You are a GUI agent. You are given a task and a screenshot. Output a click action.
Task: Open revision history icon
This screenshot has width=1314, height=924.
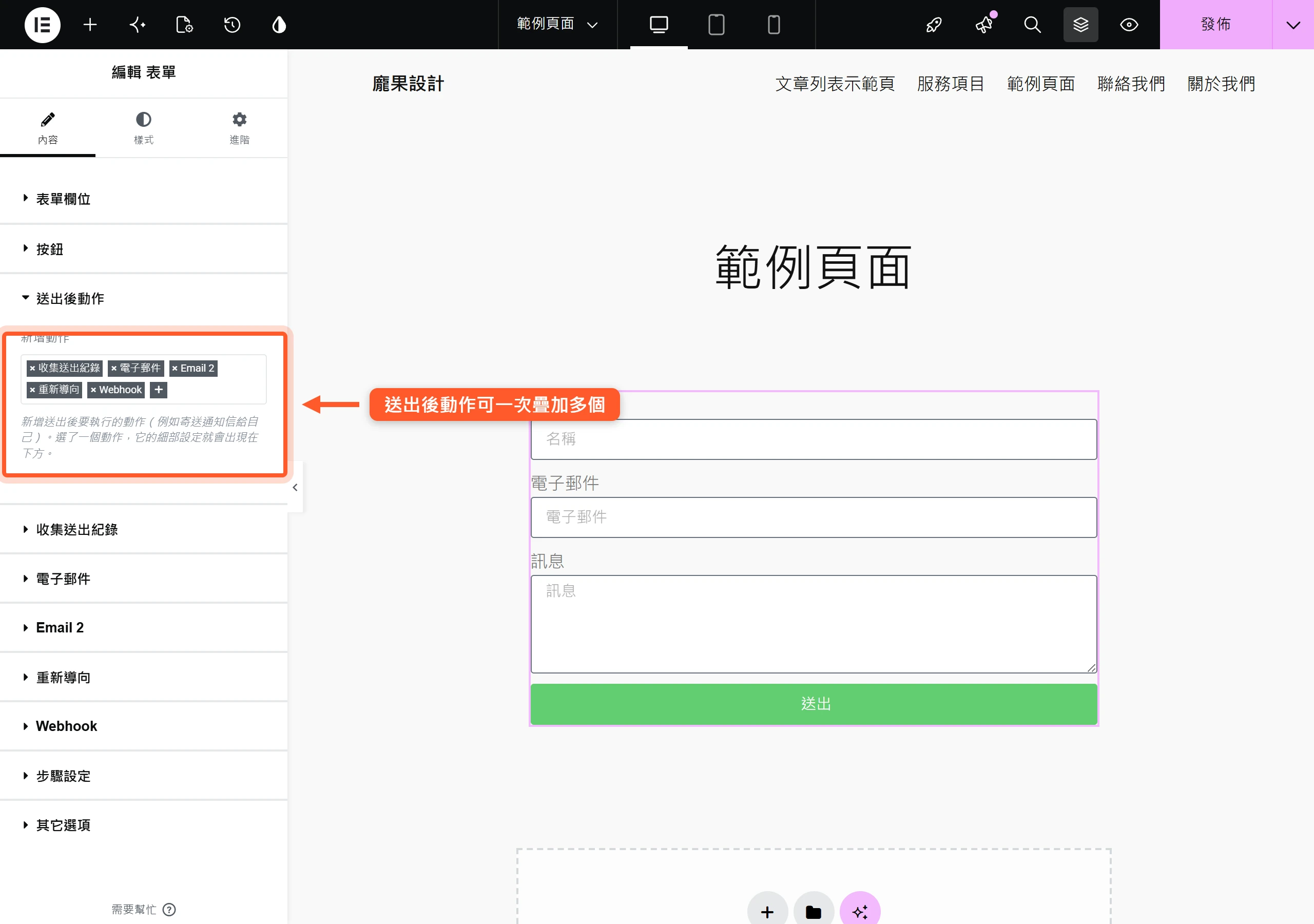tap(232, 25)
